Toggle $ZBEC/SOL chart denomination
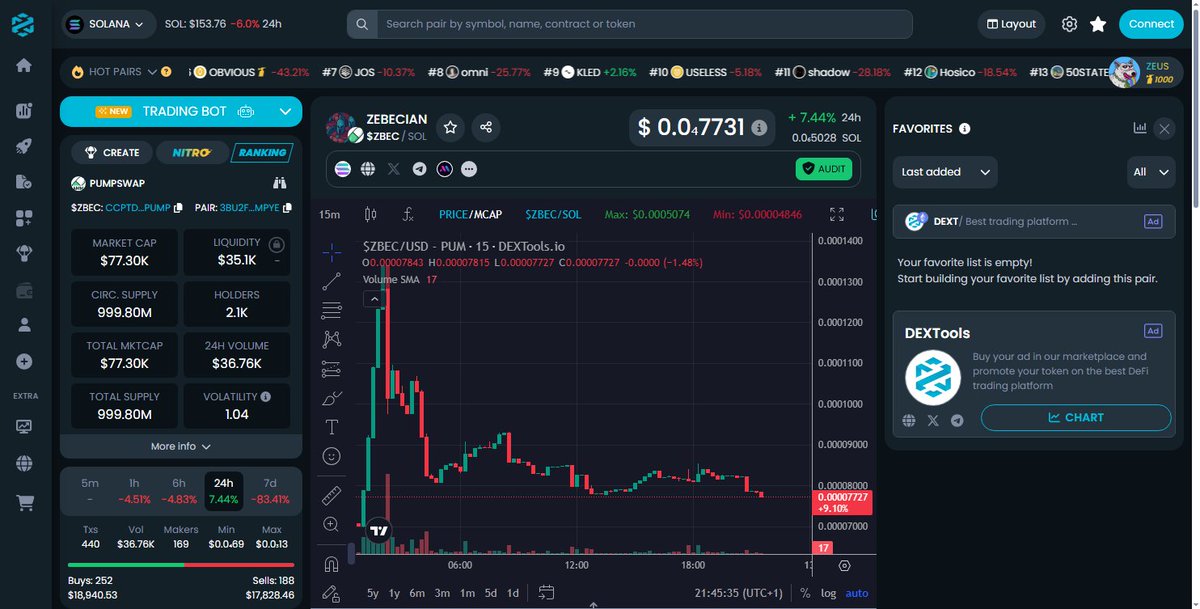This screenshot has height=609, width=1200. click(553, 214)
